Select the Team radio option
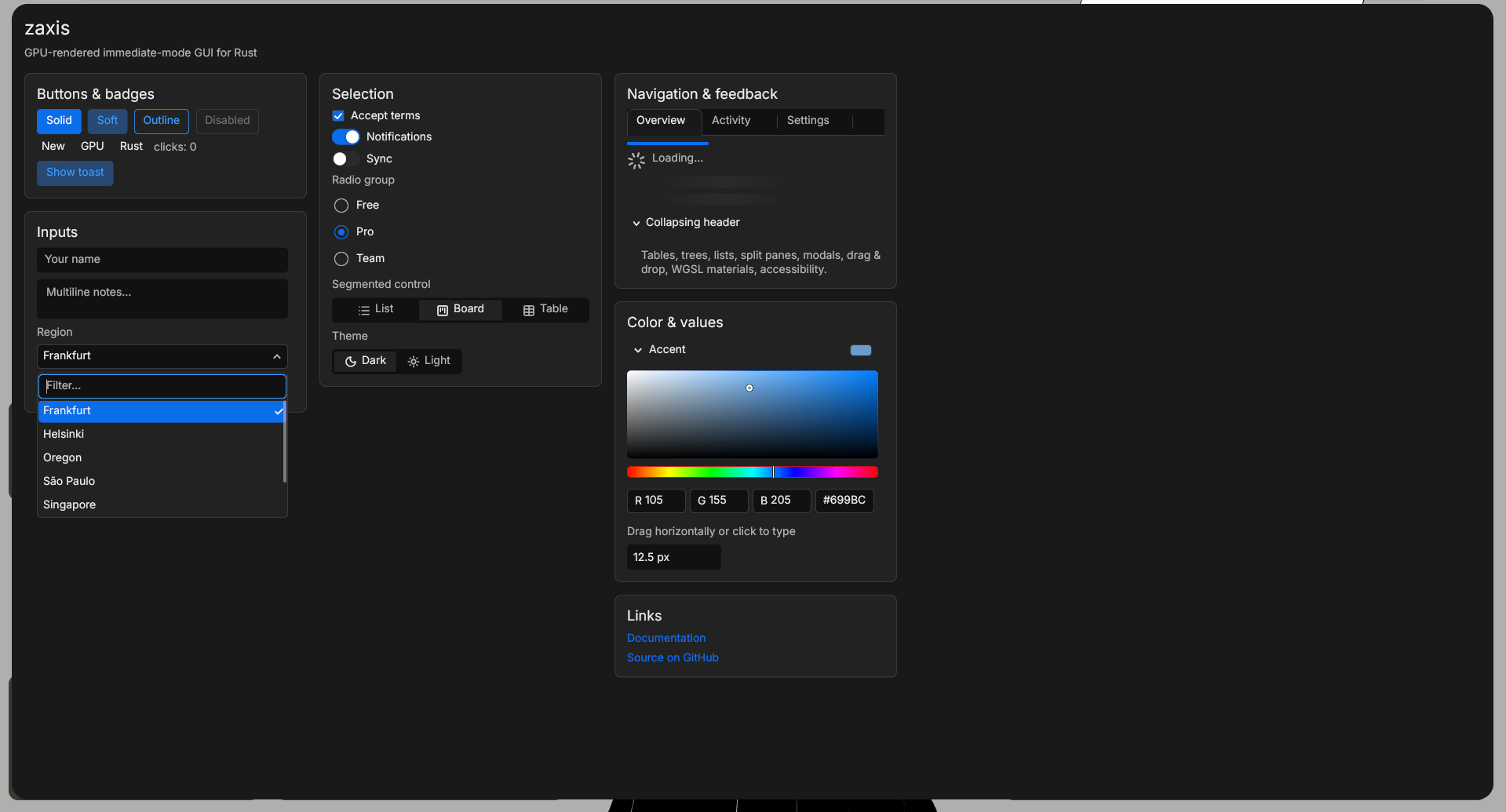Screen dimensions: 1506x812 pyautogui.click(x=341, y=259)
